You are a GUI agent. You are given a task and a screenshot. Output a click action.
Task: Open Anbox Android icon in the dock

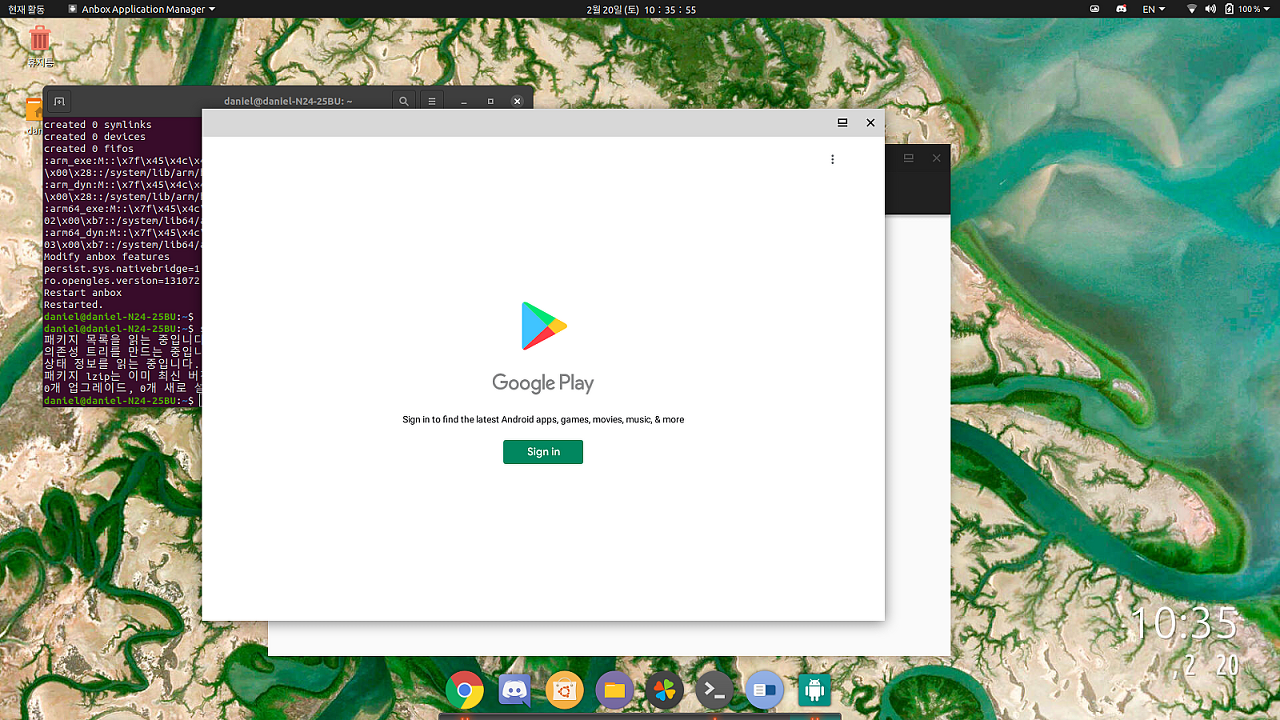click(815, 690)
